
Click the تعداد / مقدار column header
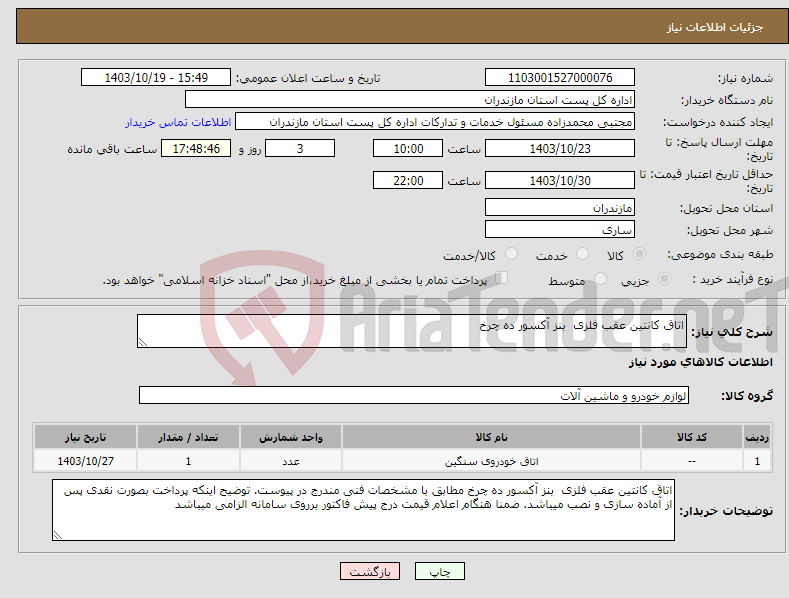(188, 437)
